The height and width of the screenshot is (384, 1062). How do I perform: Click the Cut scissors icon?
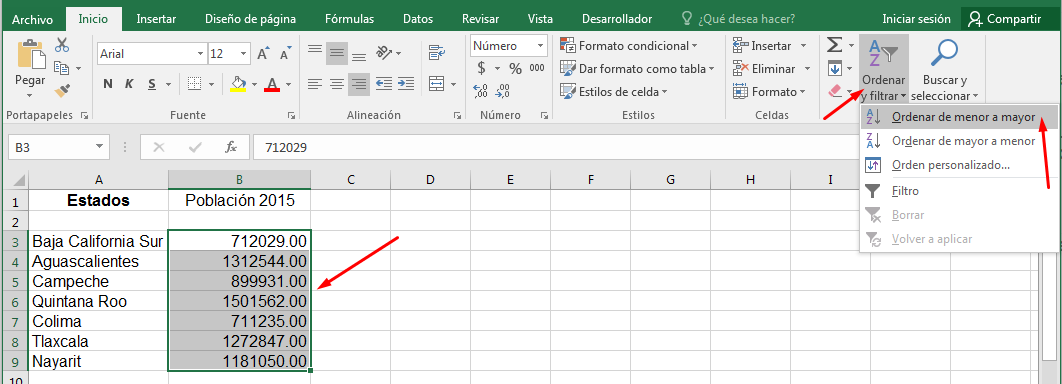(62, 45)
